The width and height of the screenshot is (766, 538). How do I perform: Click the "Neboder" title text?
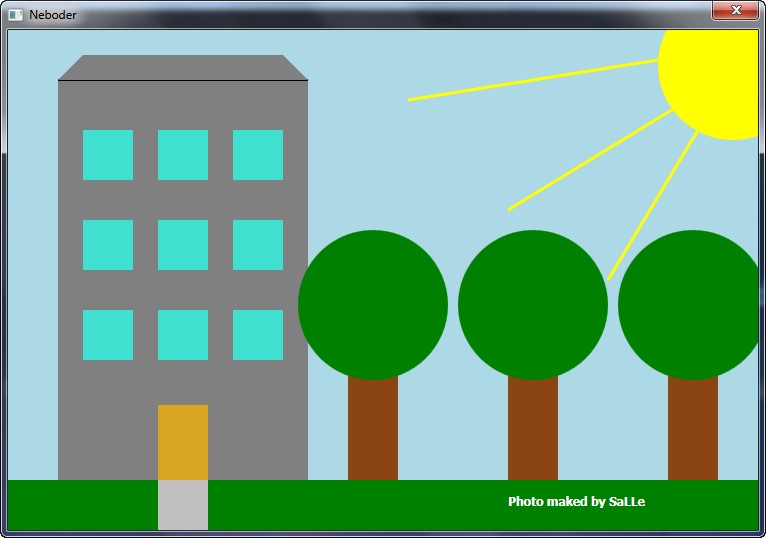53,15
